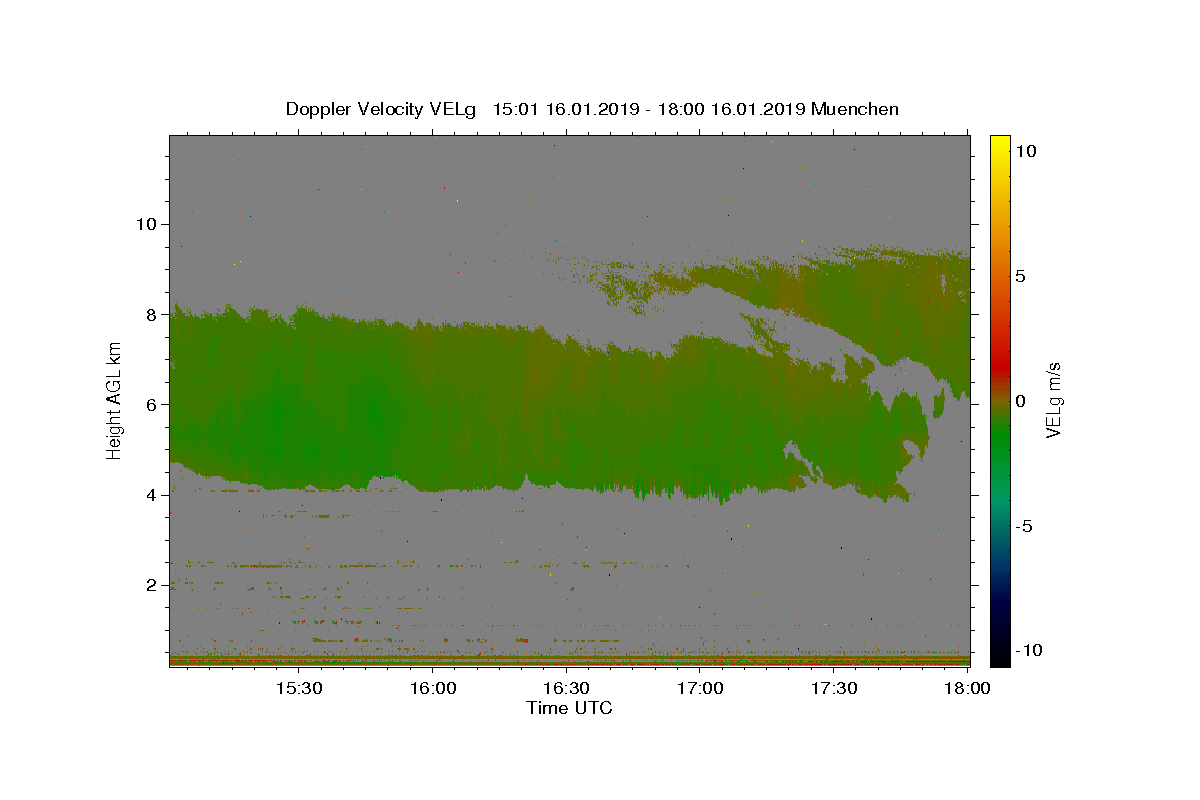Click the 16:30 time axis tick label

[x=566, y=689]
